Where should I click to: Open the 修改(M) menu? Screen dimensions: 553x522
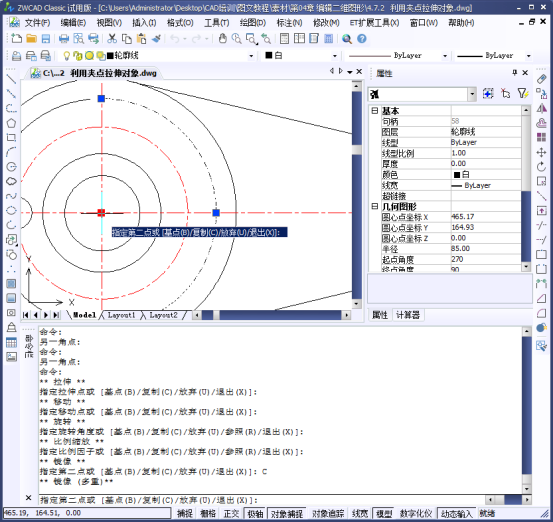326,23
